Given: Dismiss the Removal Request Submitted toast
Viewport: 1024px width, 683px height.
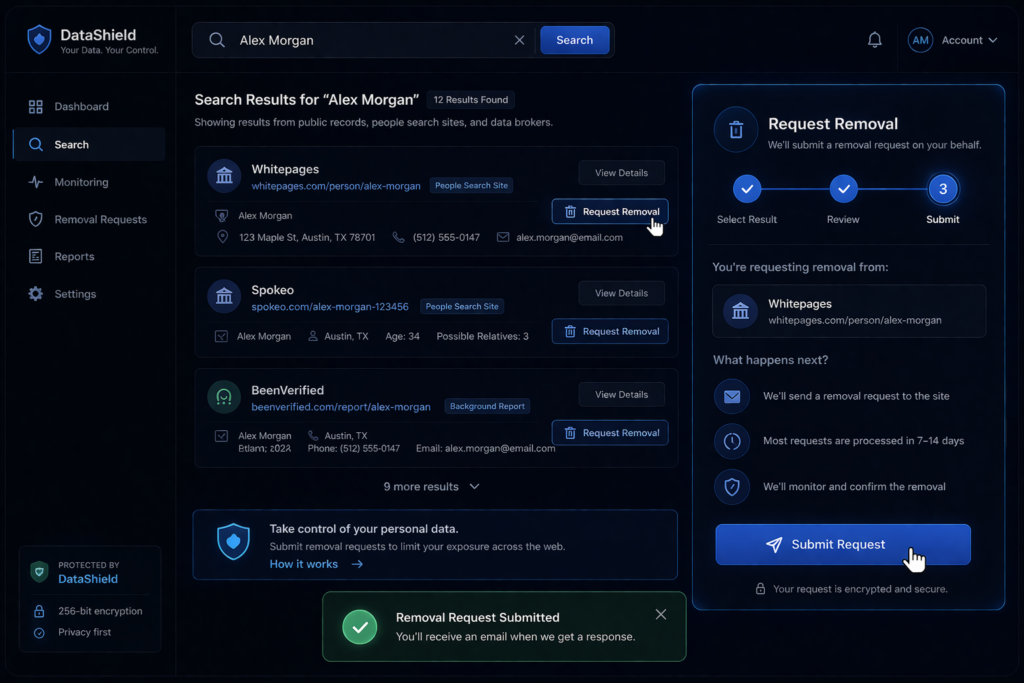Looking at the screenshot, I should pyautogui.click(x=660, y=614).
